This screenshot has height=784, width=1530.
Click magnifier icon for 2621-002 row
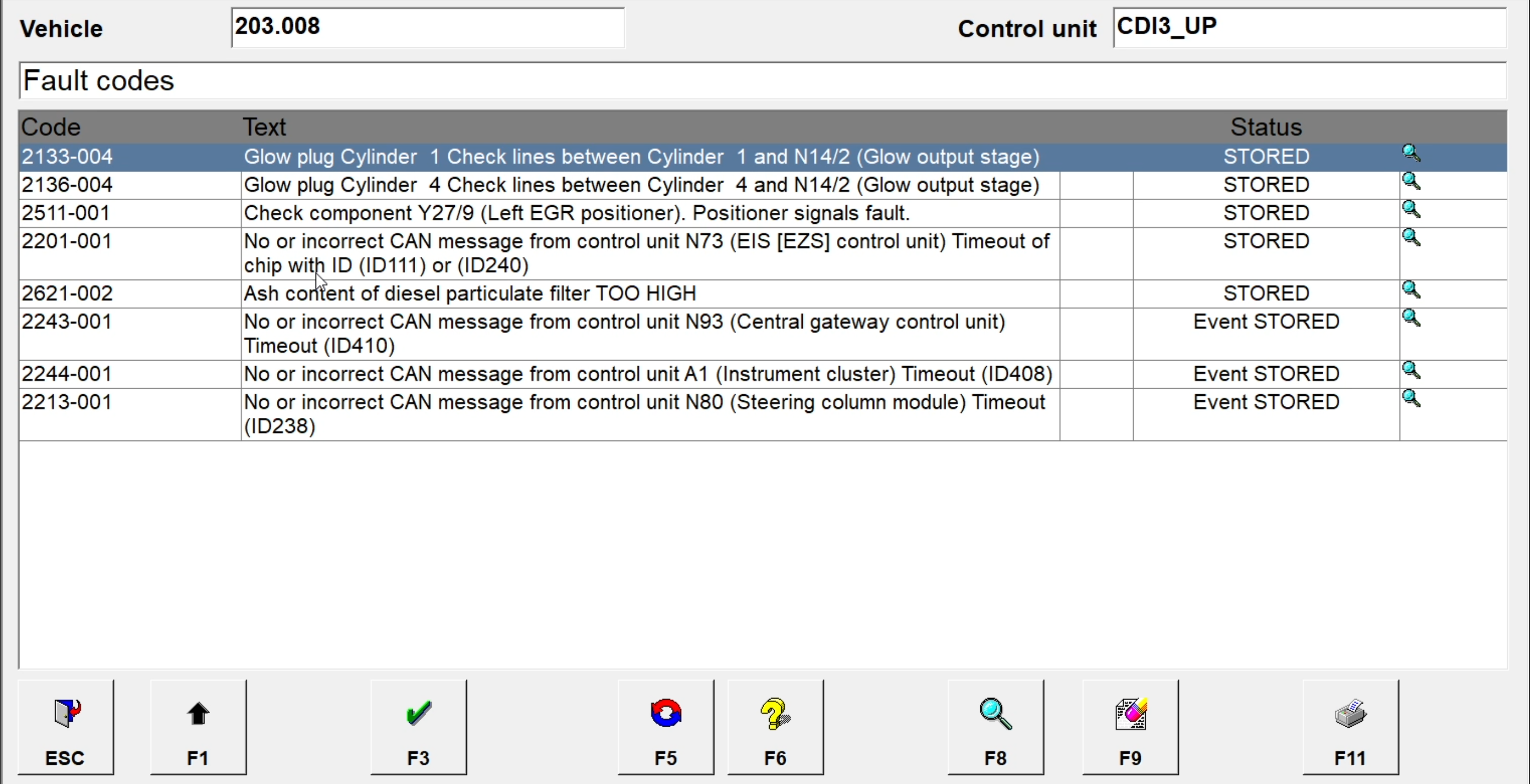pyautogui.click(x=1410, y=290)
